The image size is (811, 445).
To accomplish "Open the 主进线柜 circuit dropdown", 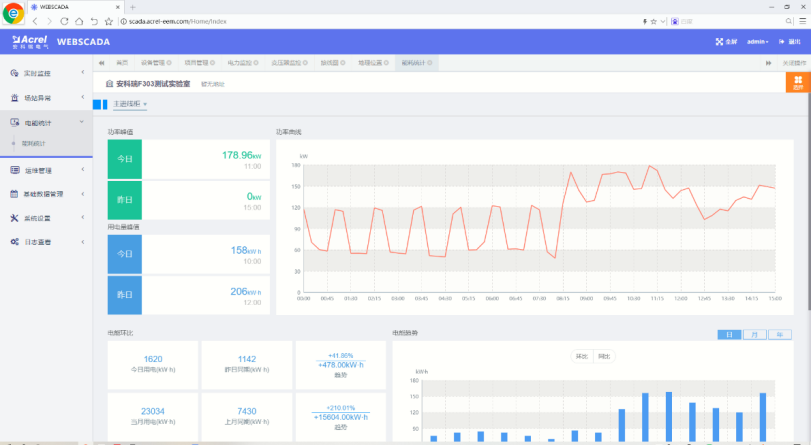I will (130, 103).
